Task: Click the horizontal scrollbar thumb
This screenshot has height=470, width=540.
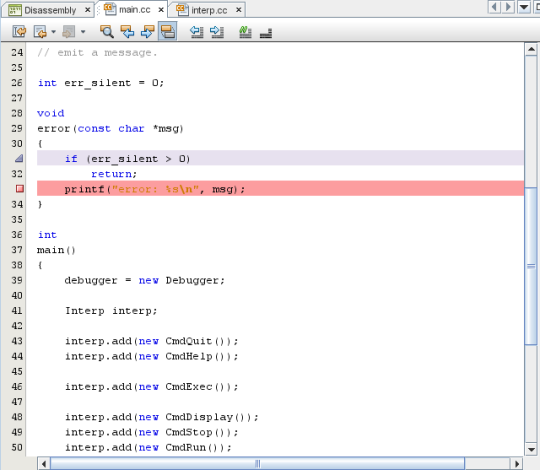Action: tap(258, 464)
